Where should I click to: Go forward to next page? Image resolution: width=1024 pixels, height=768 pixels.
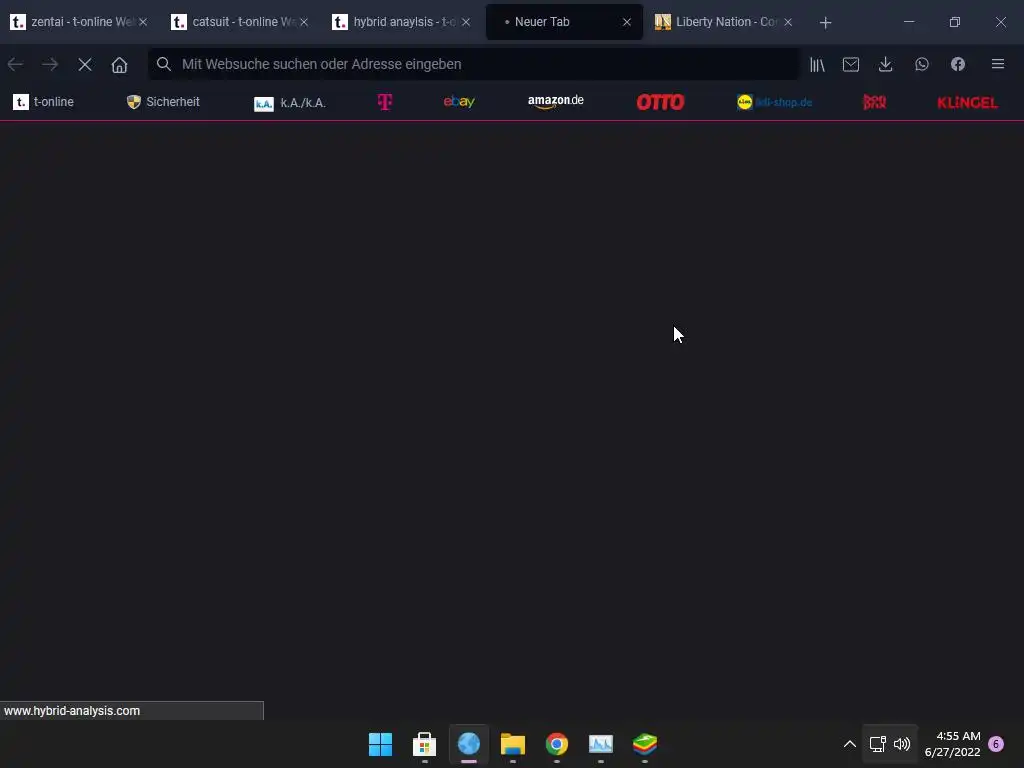pos(50,64)
